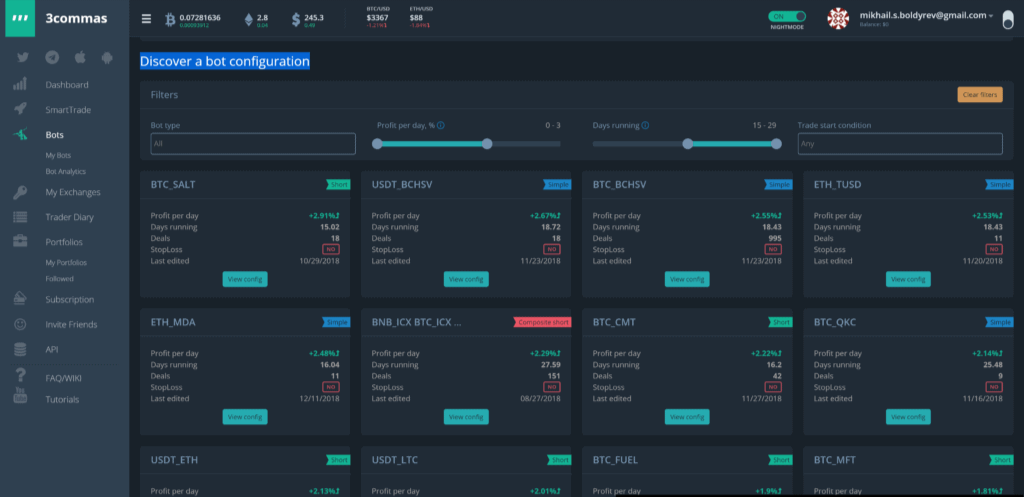Open the hamburger menu icon
This screenshot has height=497, width=1024.
coord(146,18)
